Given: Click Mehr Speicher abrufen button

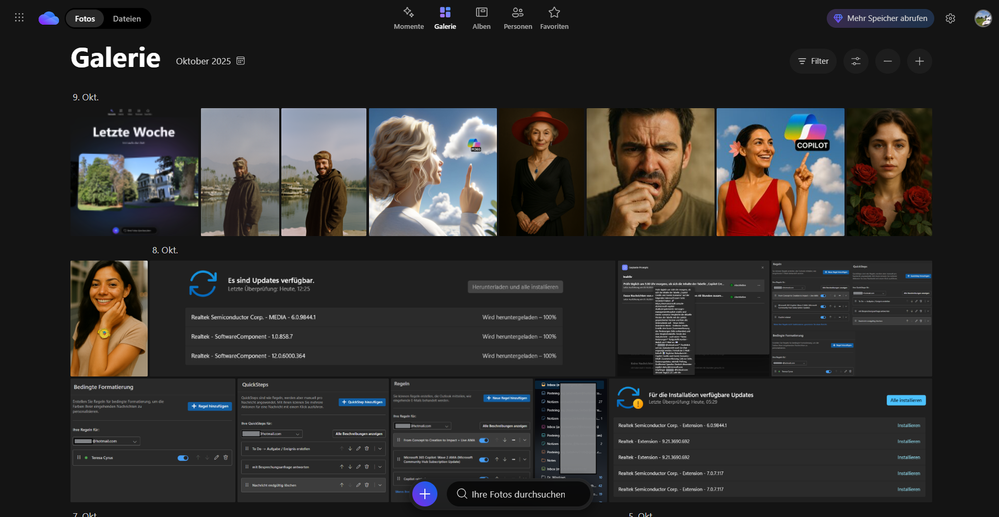Looking at the screenshot, I should tap(880, 18).
